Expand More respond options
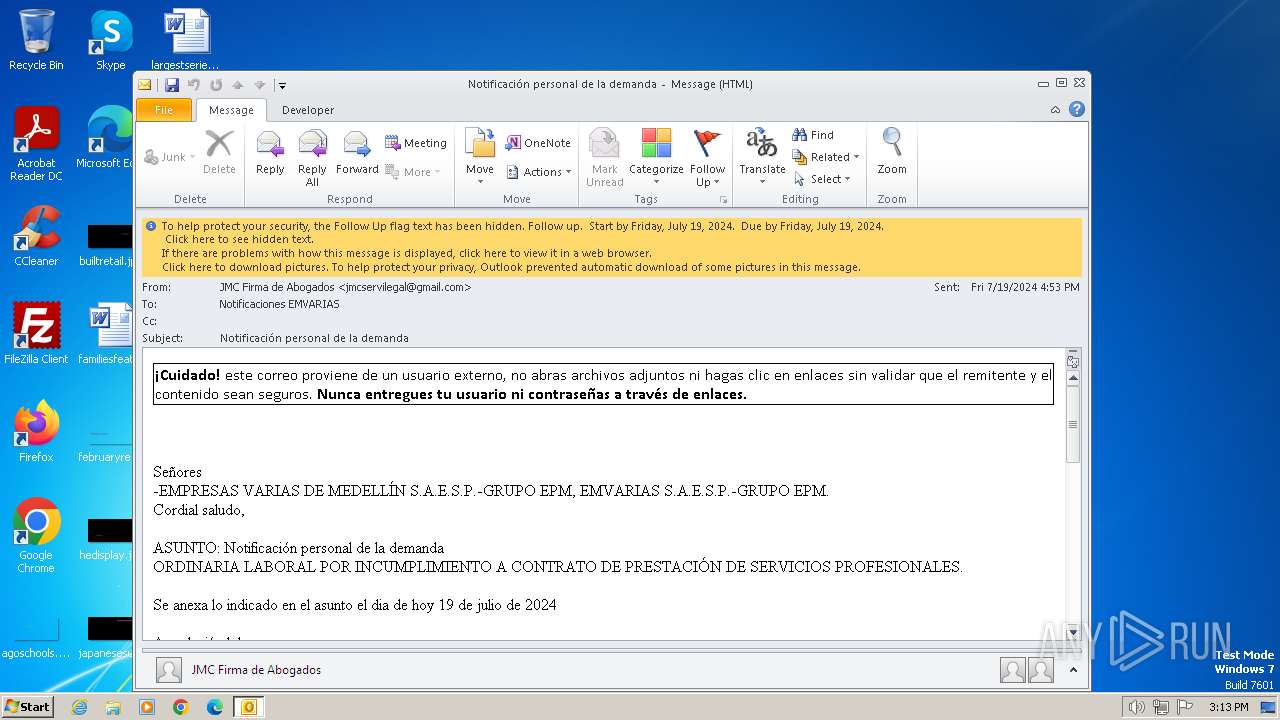 coord(413,172)
